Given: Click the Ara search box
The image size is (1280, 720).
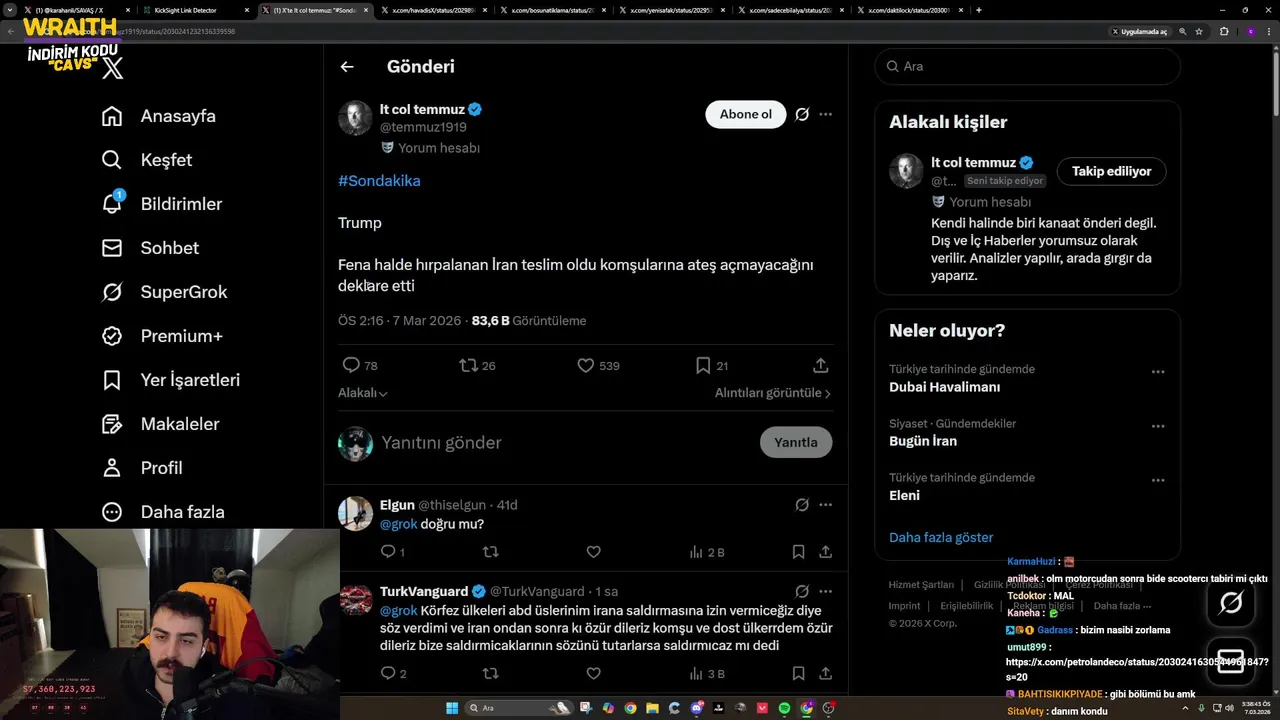Looking at the screenshot, I should coord(1027,66).
